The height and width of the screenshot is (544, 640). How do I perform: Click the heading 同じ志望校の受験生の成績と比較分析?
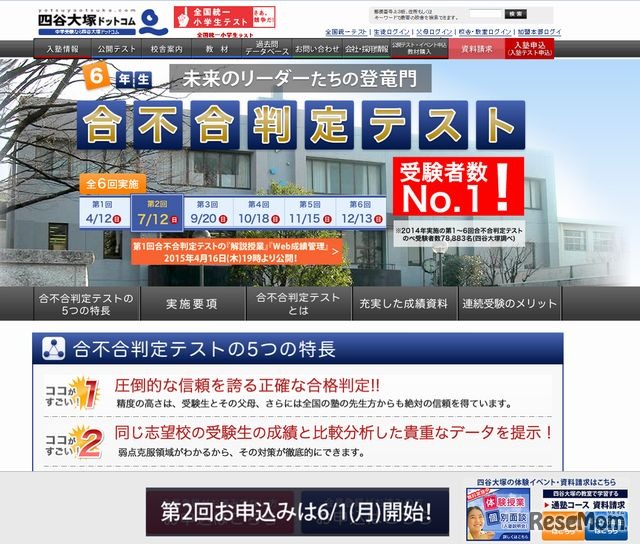(333, 432)
